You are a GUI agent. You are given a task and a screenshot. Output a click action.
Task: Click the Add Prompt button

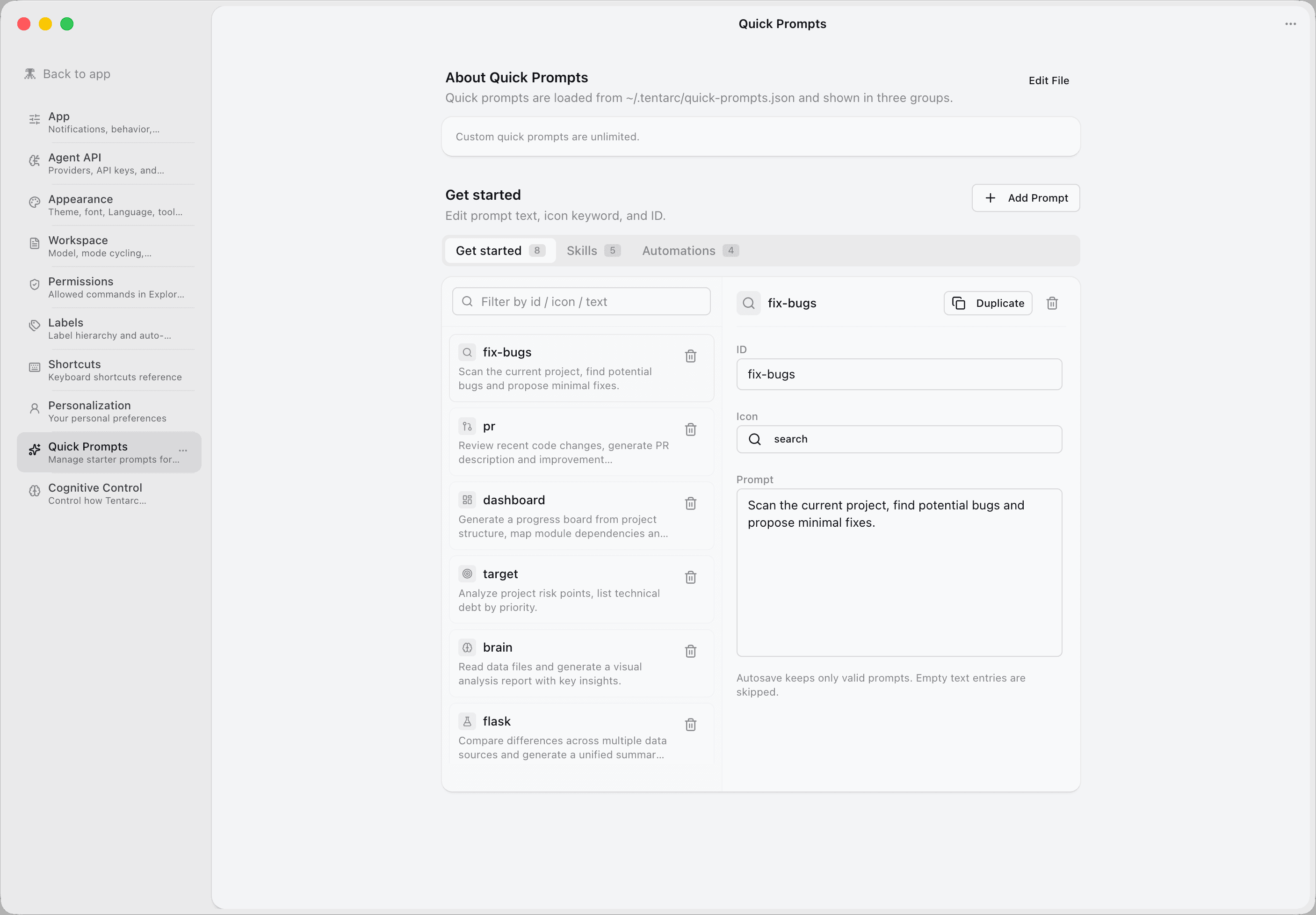pos(1026,198)
